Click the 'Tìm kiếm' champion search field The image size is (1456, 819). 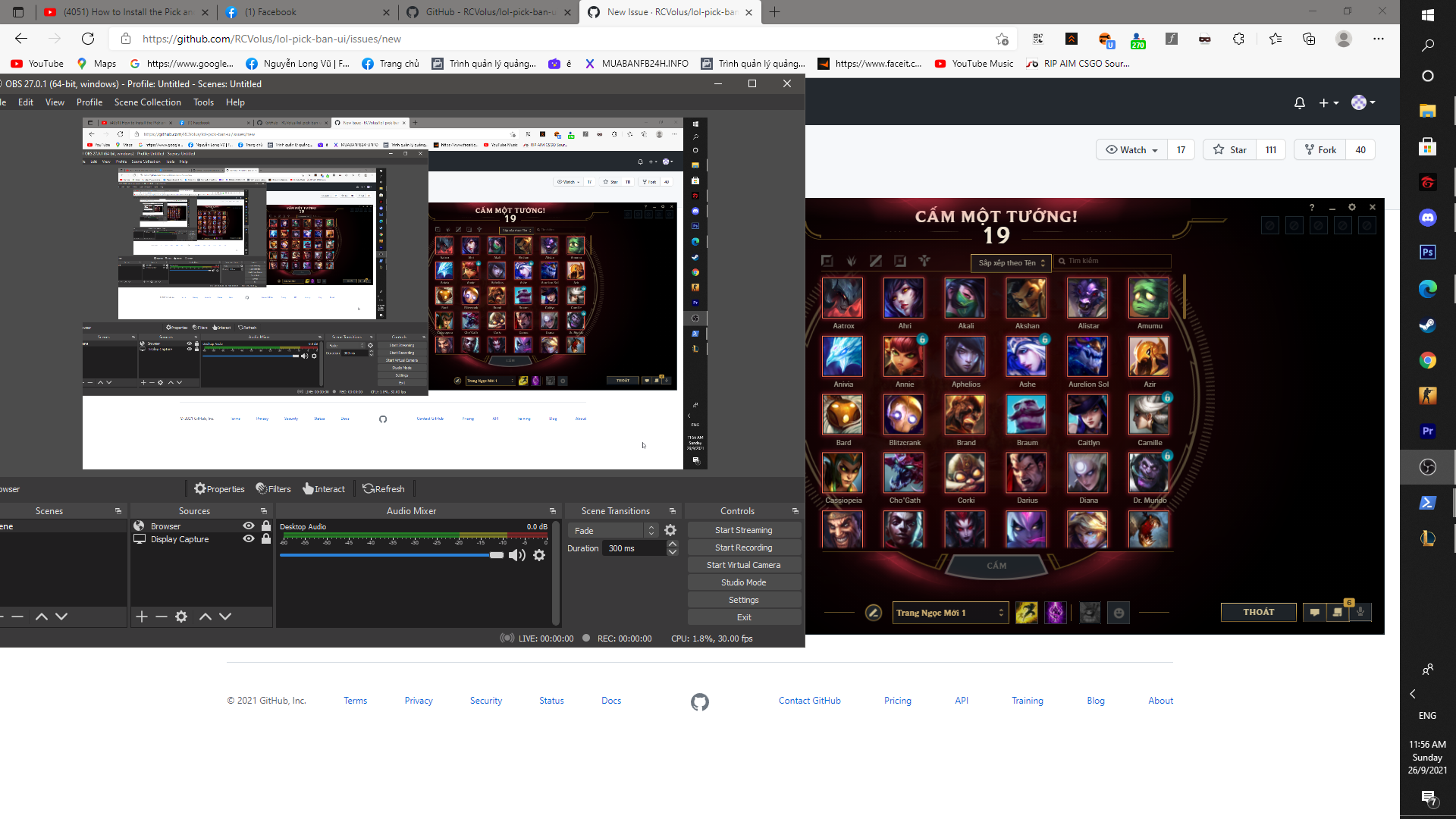click(x=1113, y=262)
